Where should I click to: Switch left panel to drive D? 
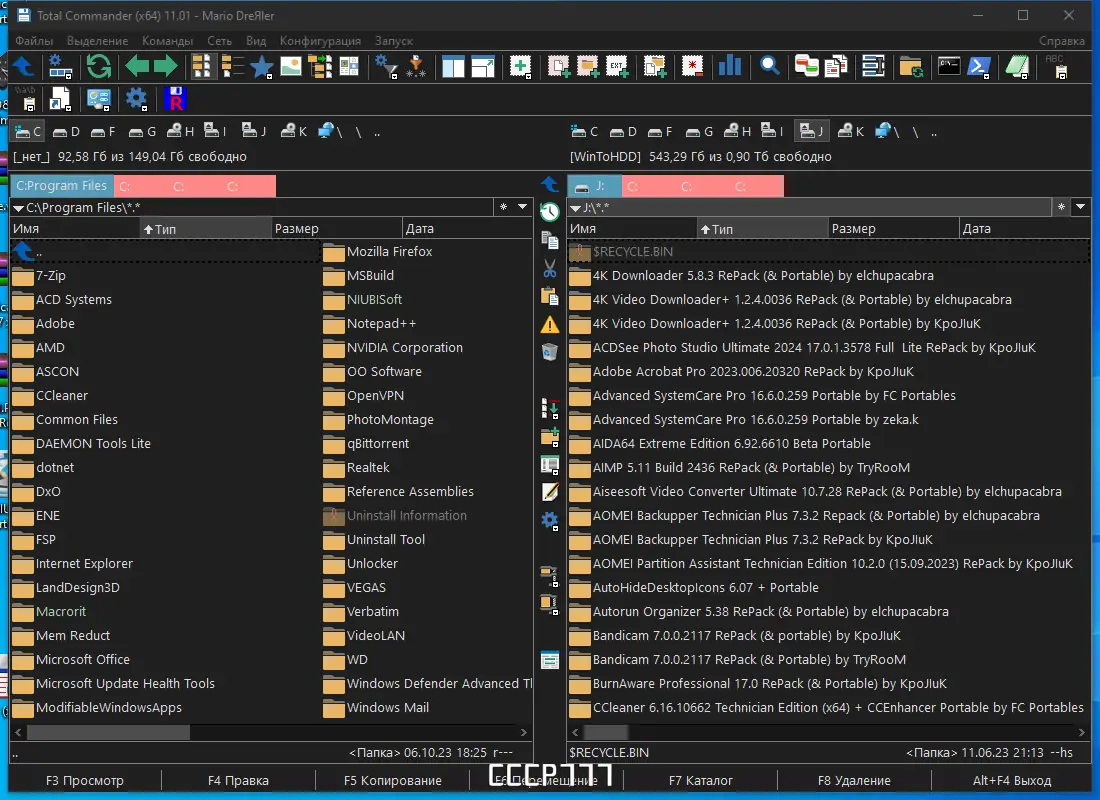click(67, 131)
